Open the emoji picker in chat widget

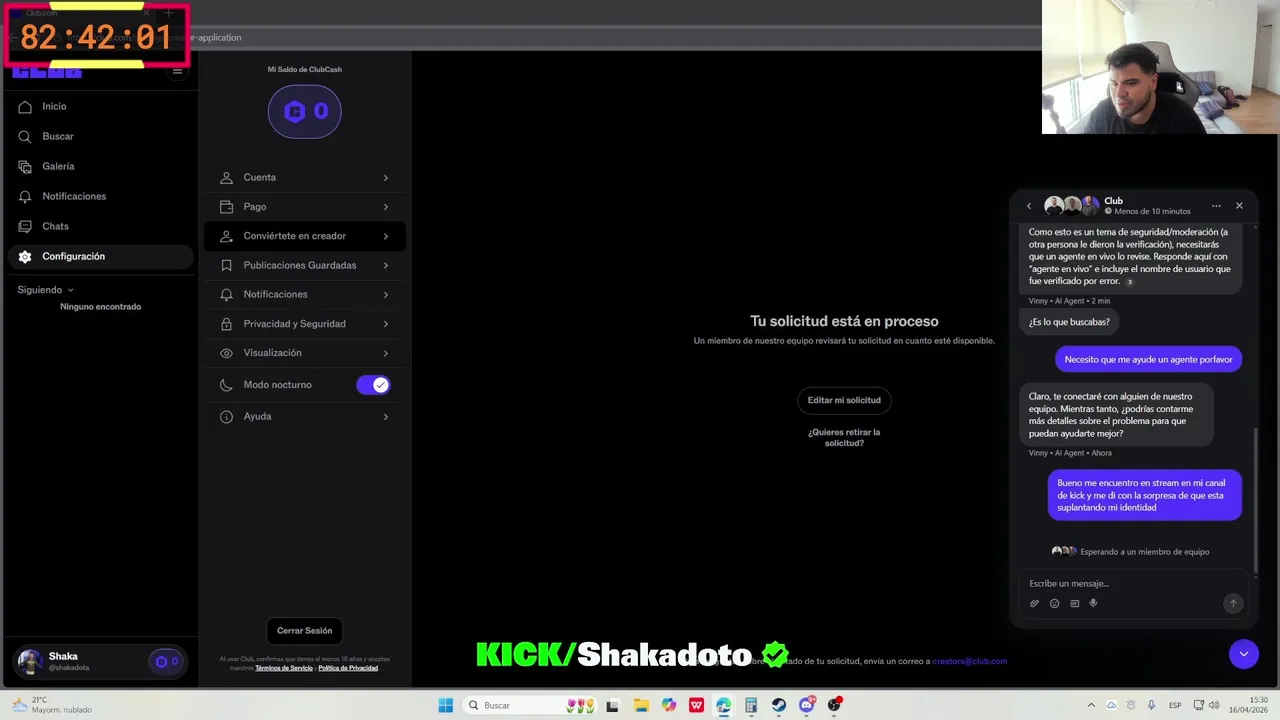(1054, 603)
